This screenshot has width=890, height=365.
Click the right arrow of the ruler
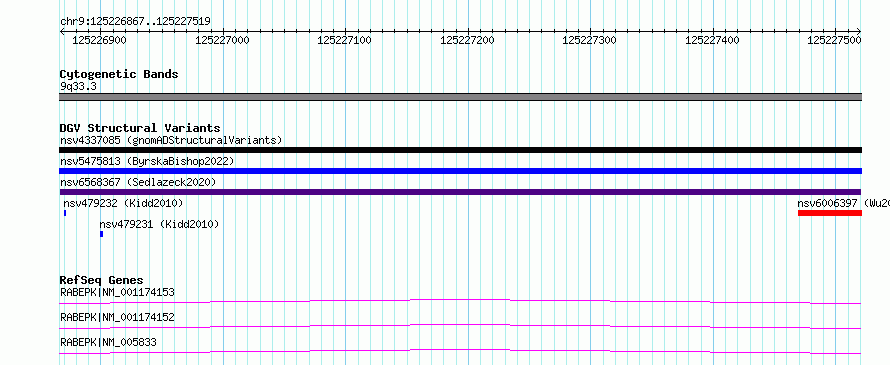click(859, 31)
